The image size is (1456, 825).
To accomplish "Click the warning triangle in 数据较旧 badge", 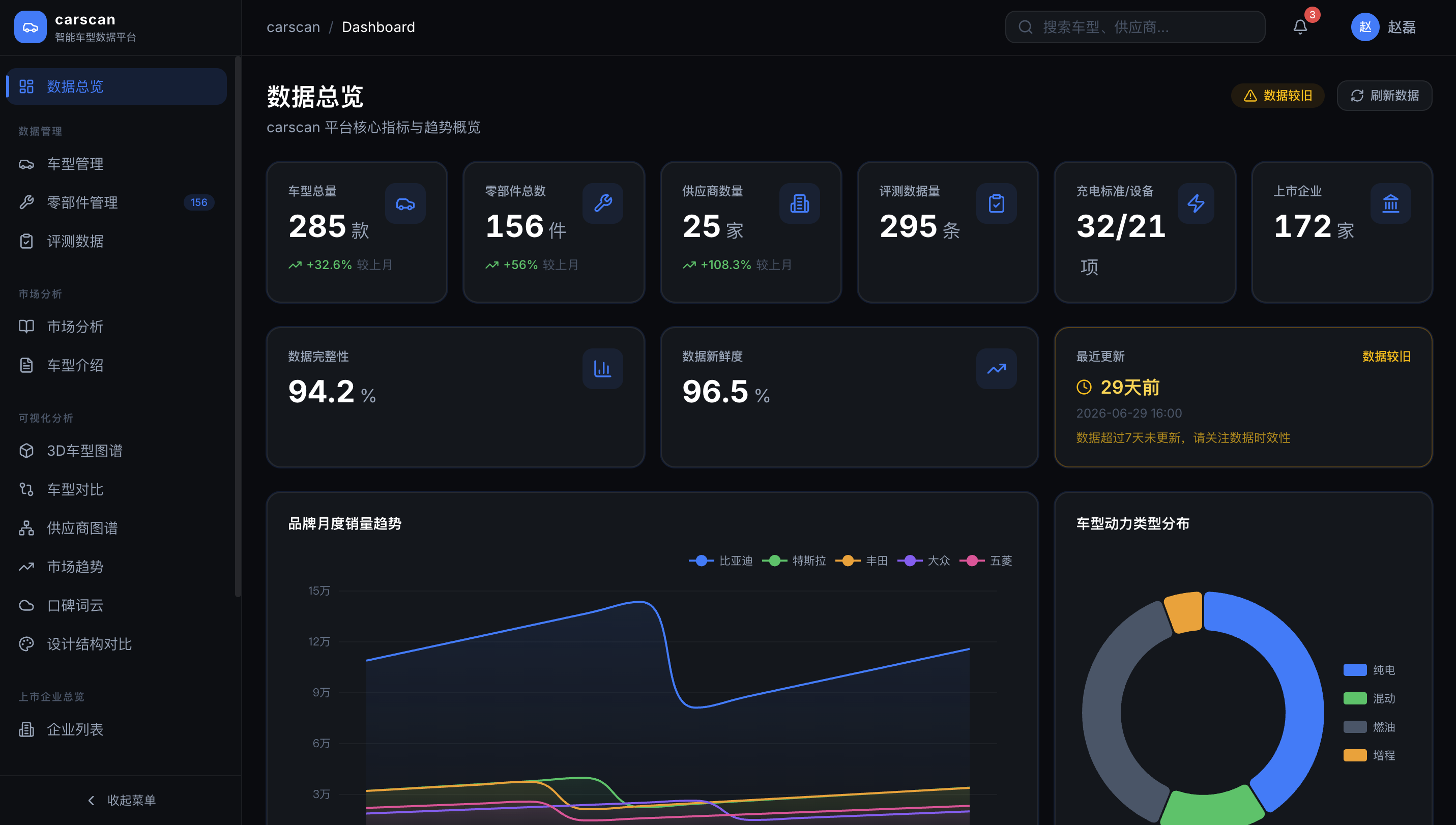I will tap(1250, 96).
